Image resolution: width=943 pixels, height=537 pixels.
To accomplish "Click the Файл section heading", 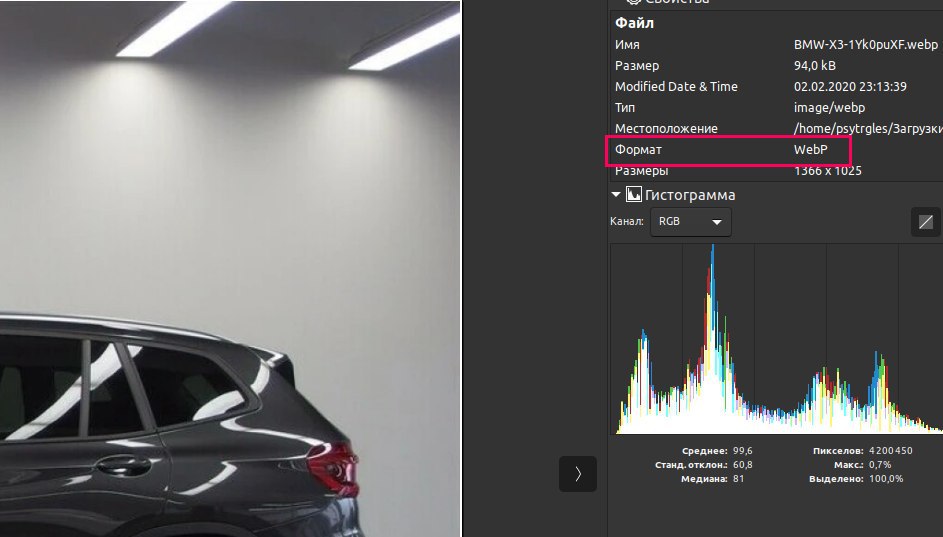I will click(634, 23).
